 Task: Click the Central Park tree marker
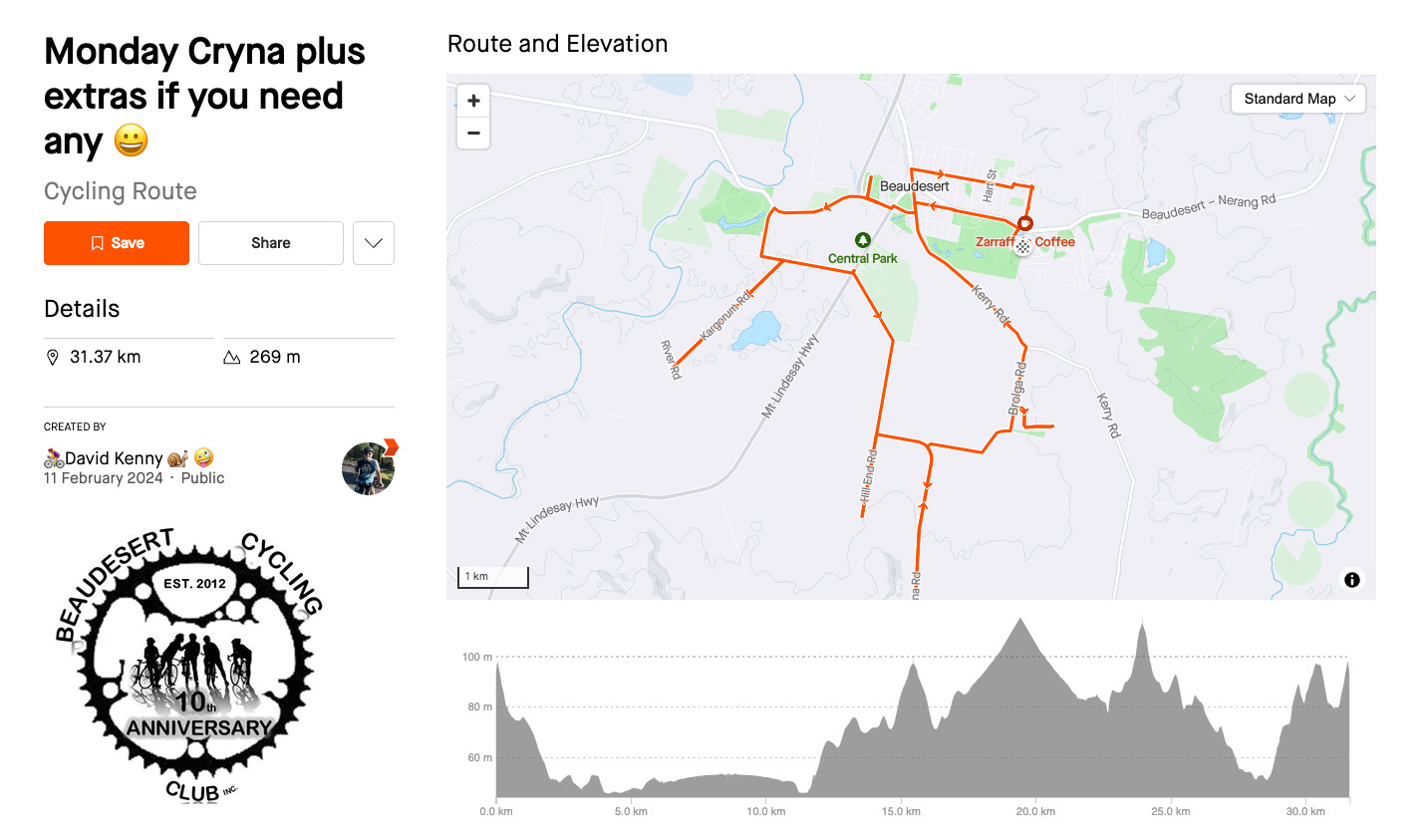863,240
